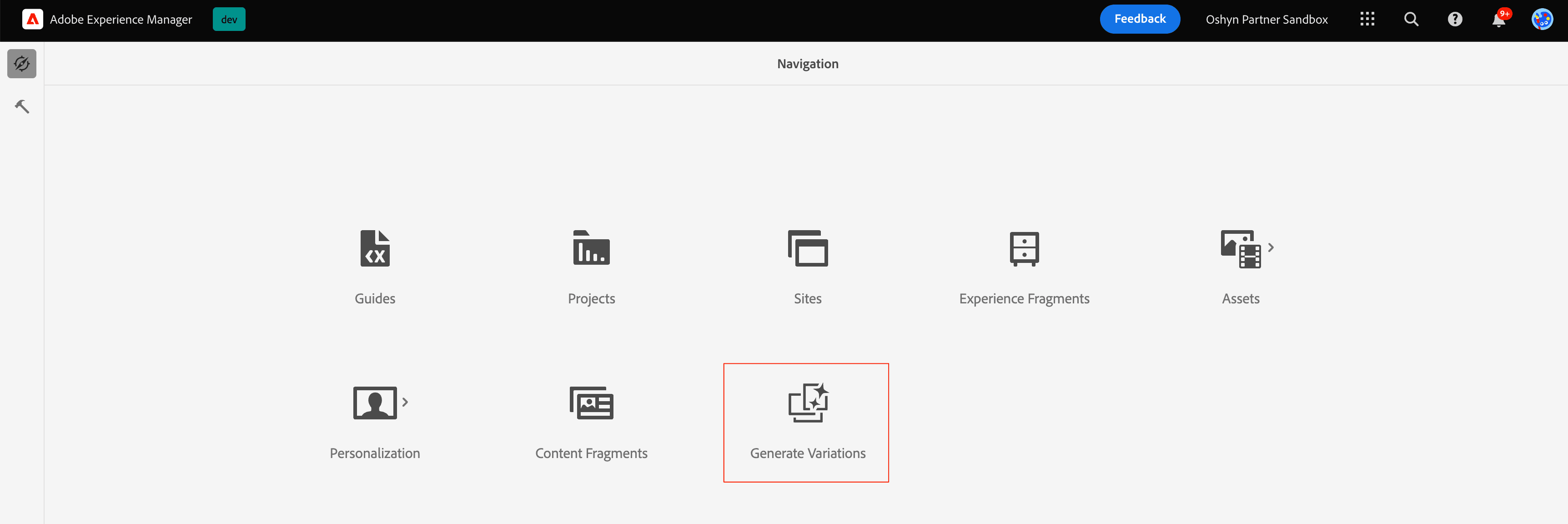Open the Experience Fragments module
This screenshot has width=1568, height=524.
click(x=1024, y=266)
